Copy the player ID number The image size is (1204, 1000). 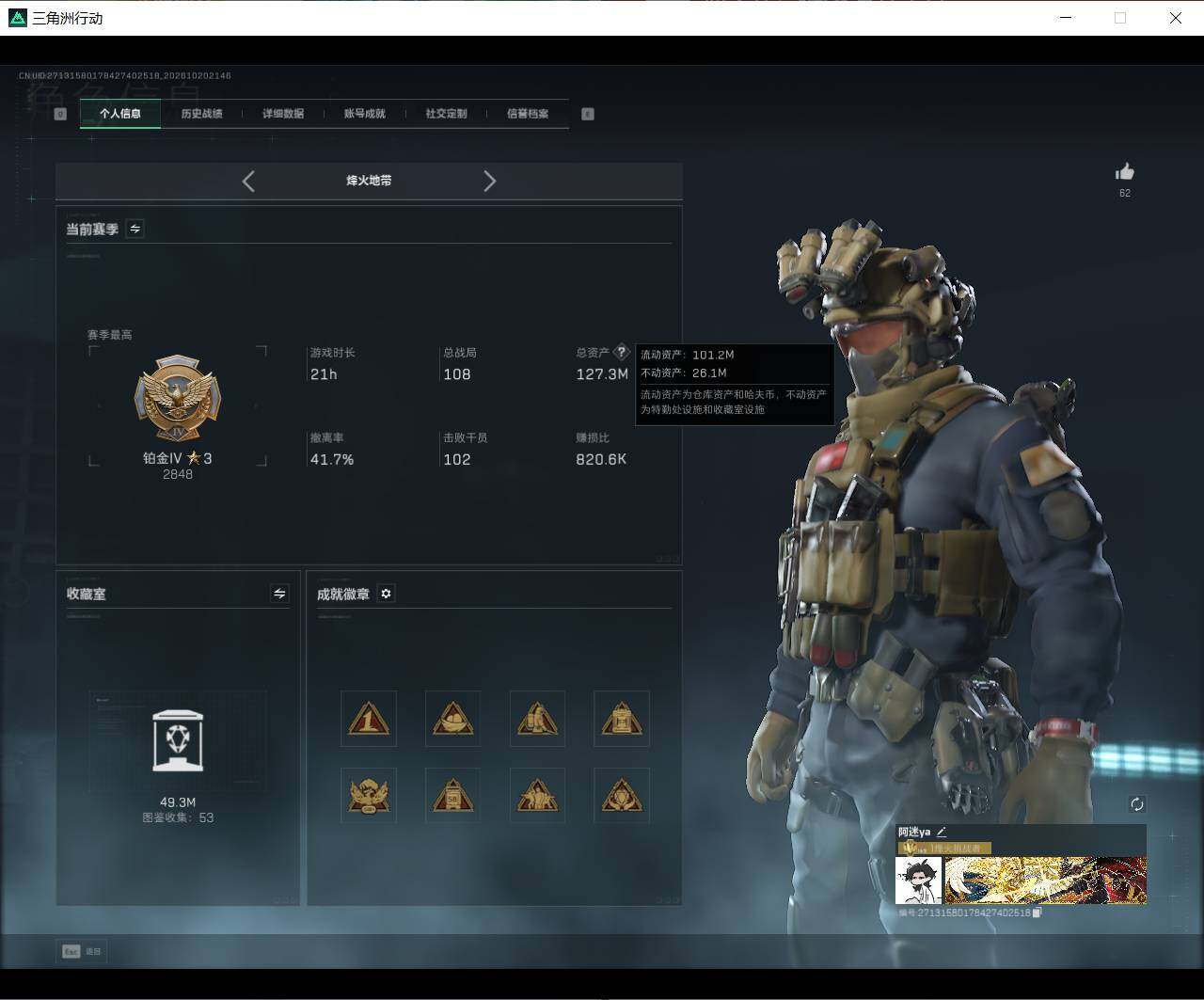coord(1038,913)
